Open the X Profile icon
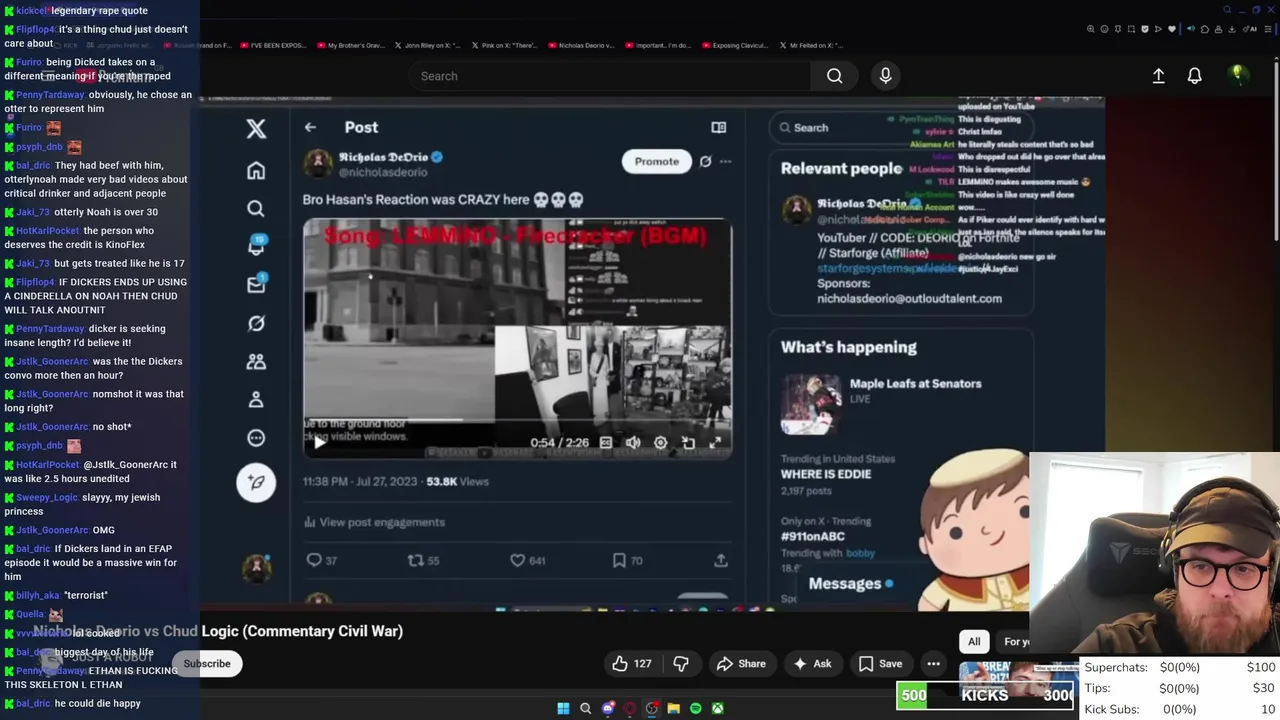Viewport: 1280px width, 720px height. click(256, 399)
